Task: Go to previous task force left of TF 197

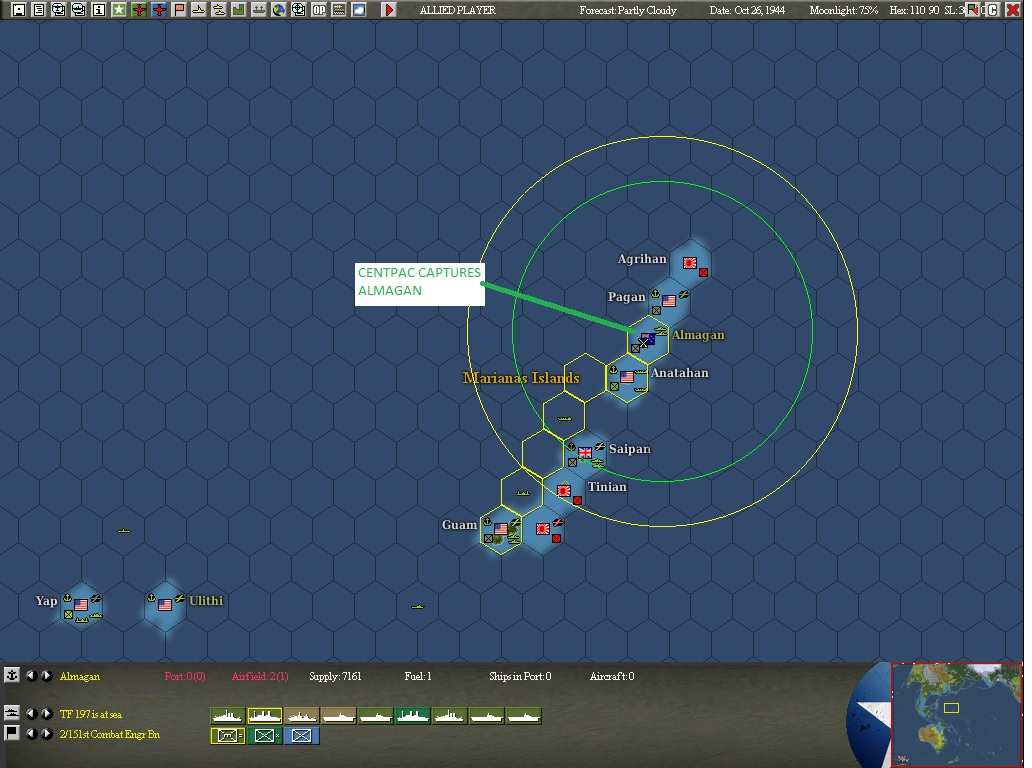Action: pos(30,713)
